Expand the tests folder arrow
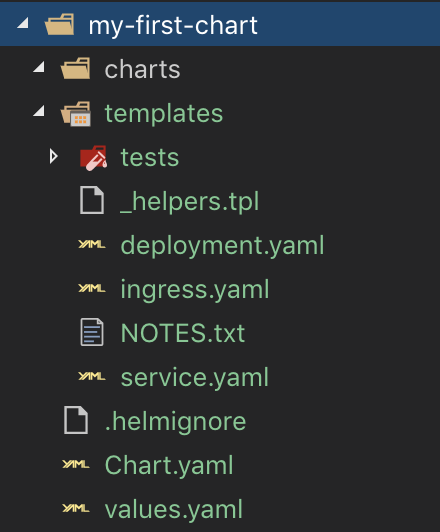 click(54, 156)
